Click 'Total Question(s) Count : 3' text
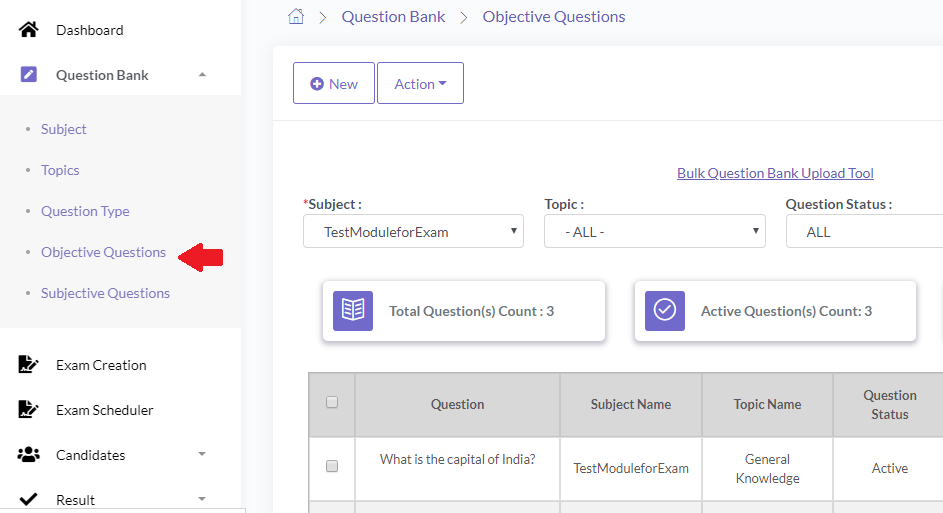Screen dimensions: 943x513 point(472,312)
